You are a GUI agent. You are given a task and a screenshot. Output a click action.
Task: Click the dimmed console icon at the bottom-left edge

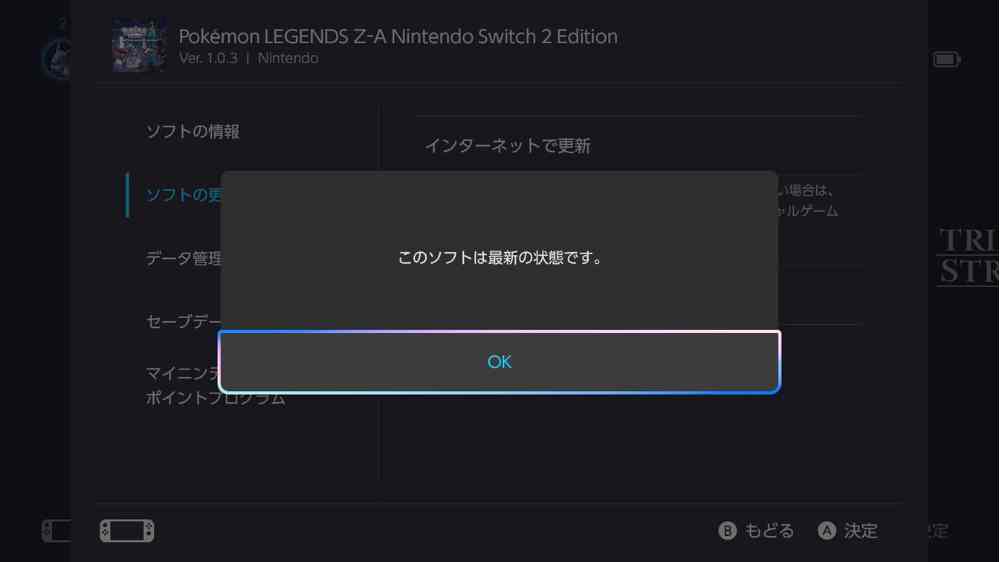coord(57,531)
